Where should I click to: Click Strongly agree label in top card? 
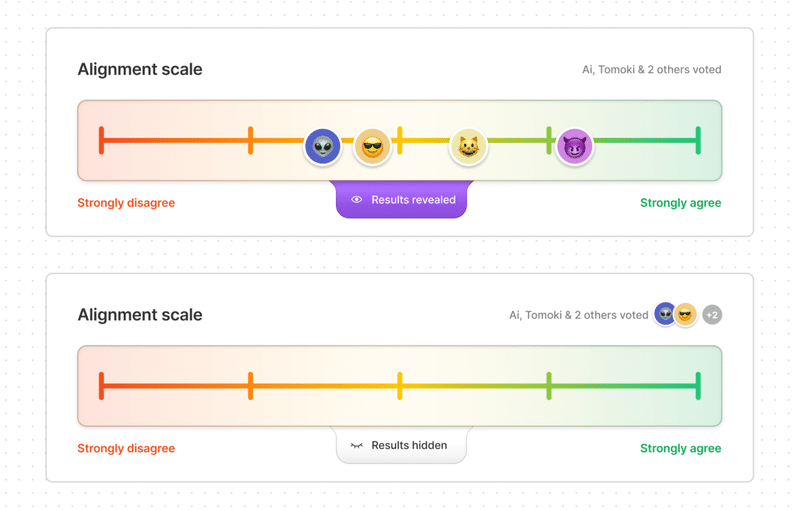coord(680,203)
